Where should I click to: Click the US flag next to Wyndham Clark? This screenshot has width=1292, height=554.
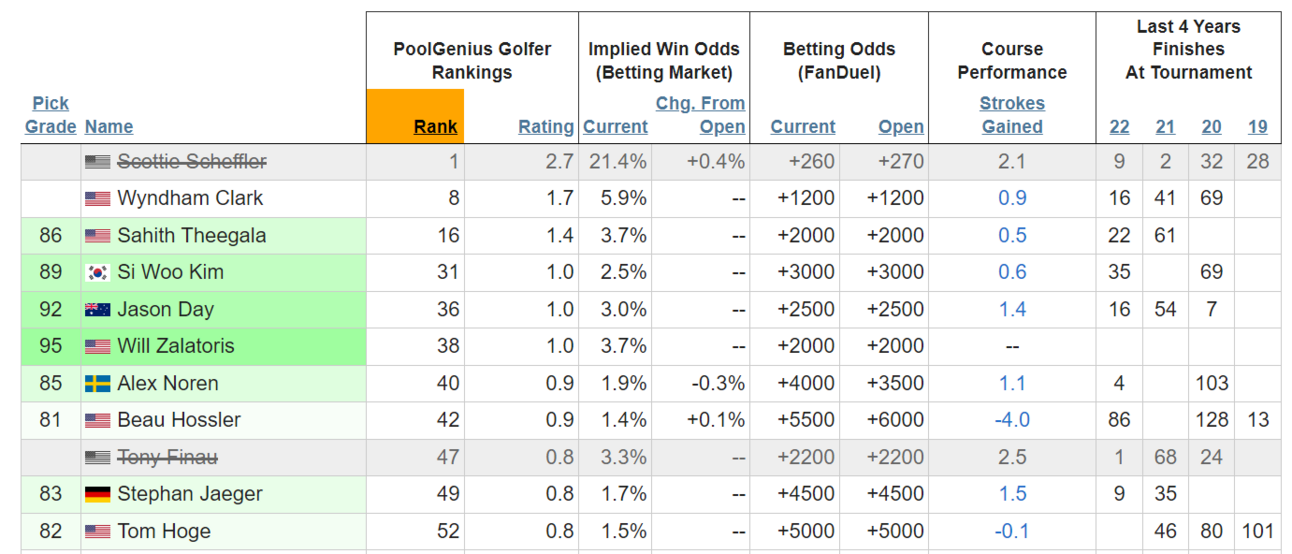97,198
